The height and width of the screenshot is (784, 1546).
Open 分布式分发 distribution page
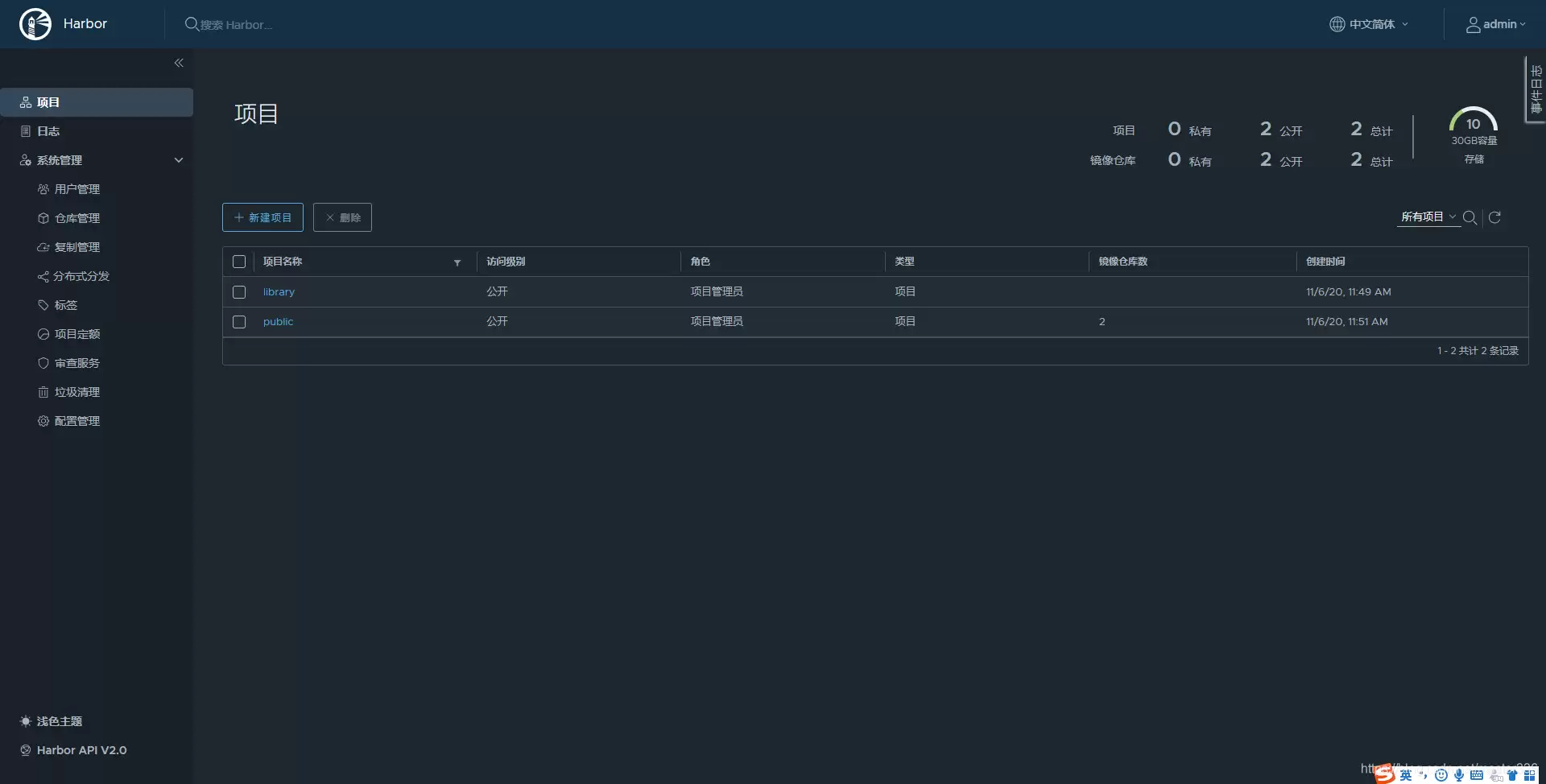(81, 276)
